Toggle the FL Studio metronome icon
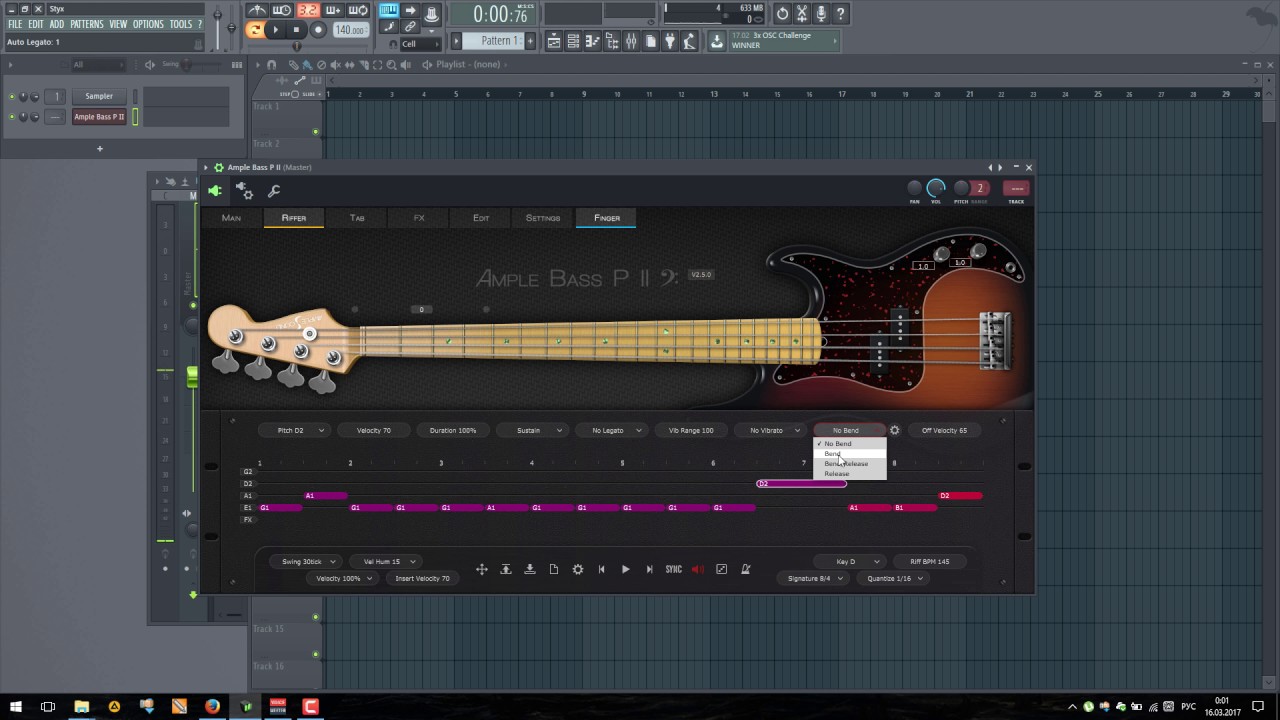Viewport: 1280px width, 720px height. pos(257,11)
